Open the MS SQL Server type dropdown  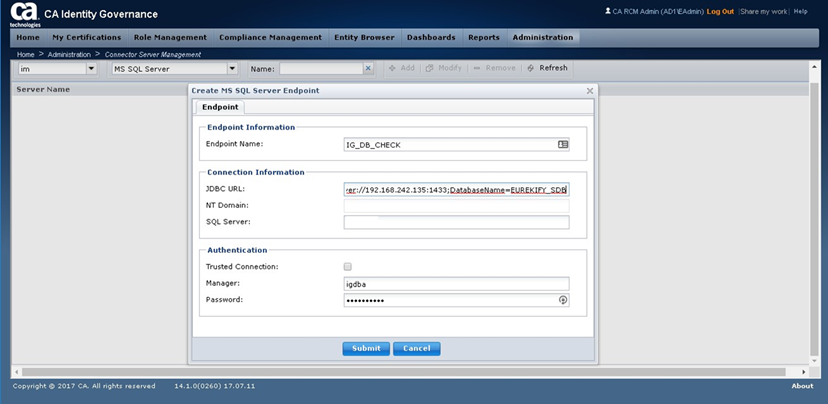pos(232,69)
